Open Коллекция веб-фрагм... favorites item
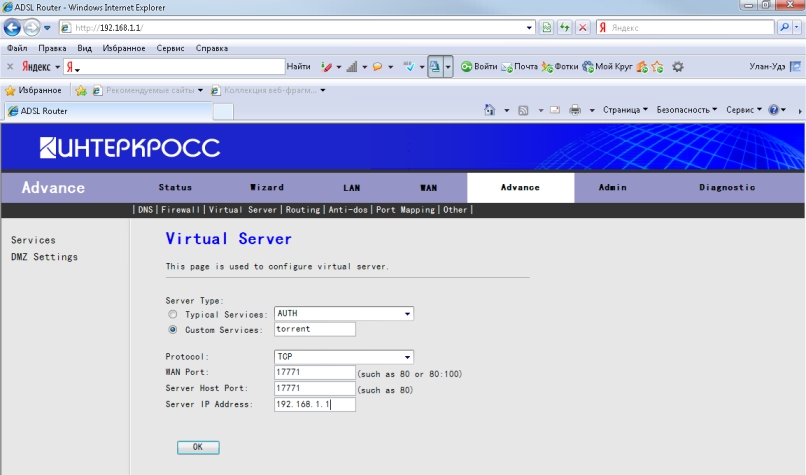 click(268, 90)
